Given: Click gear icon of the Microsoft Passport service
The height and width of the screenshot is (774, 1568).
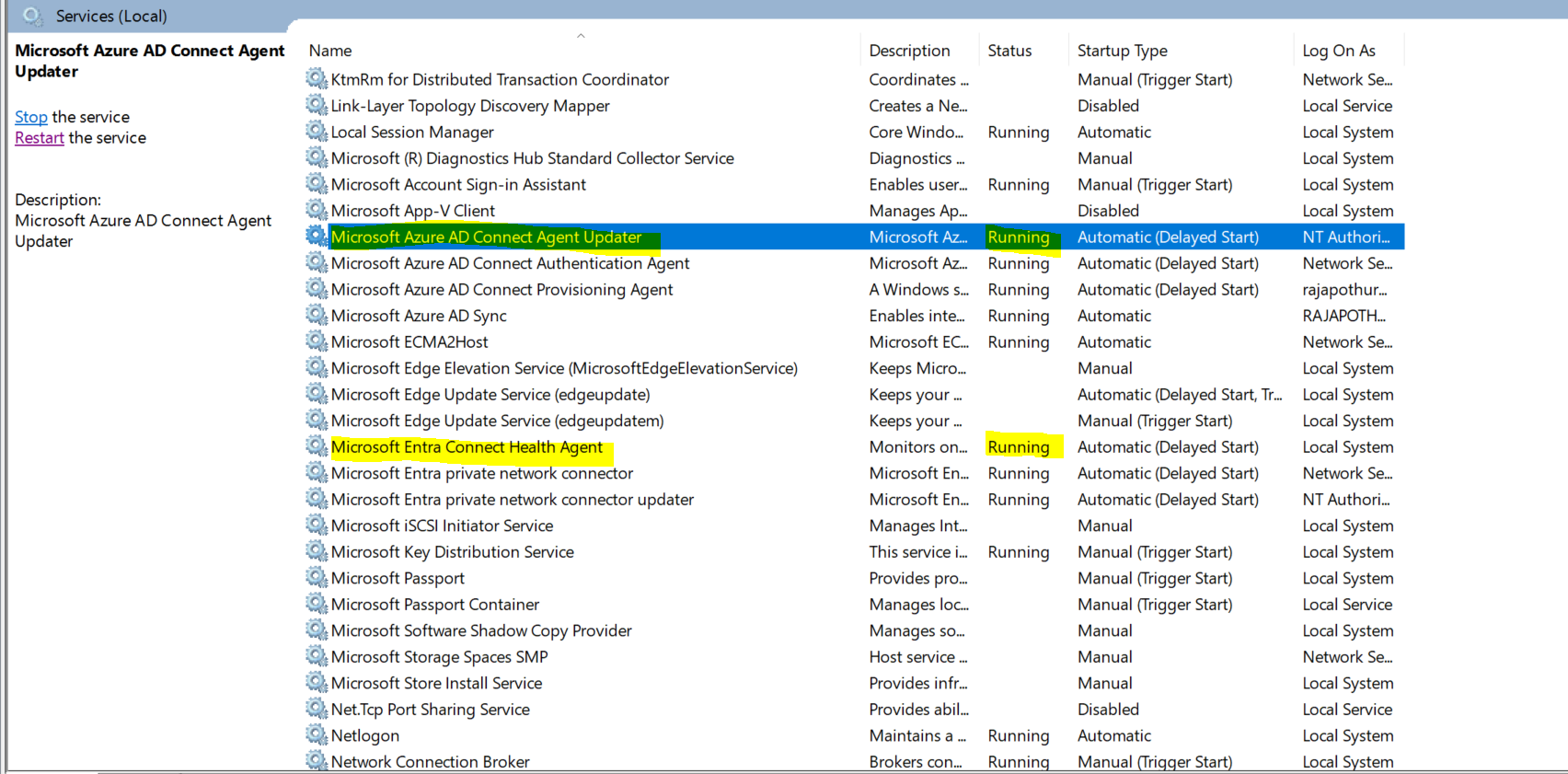Looking at the screenshot, I should tap(317, 577).
